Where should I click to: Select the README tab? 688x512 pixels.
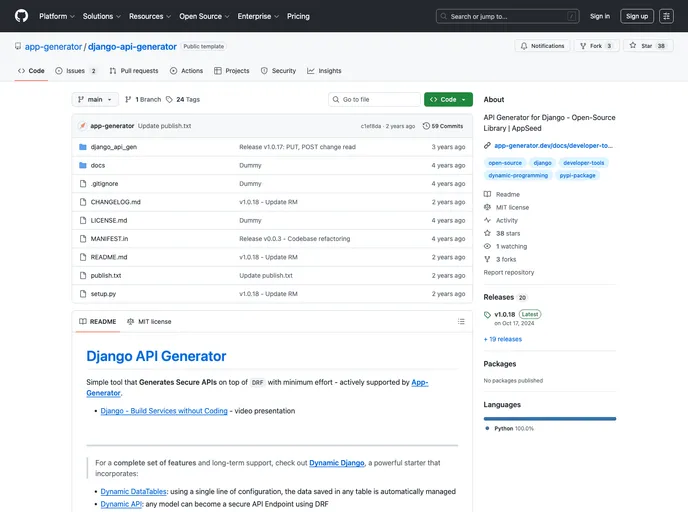[98, 322]
